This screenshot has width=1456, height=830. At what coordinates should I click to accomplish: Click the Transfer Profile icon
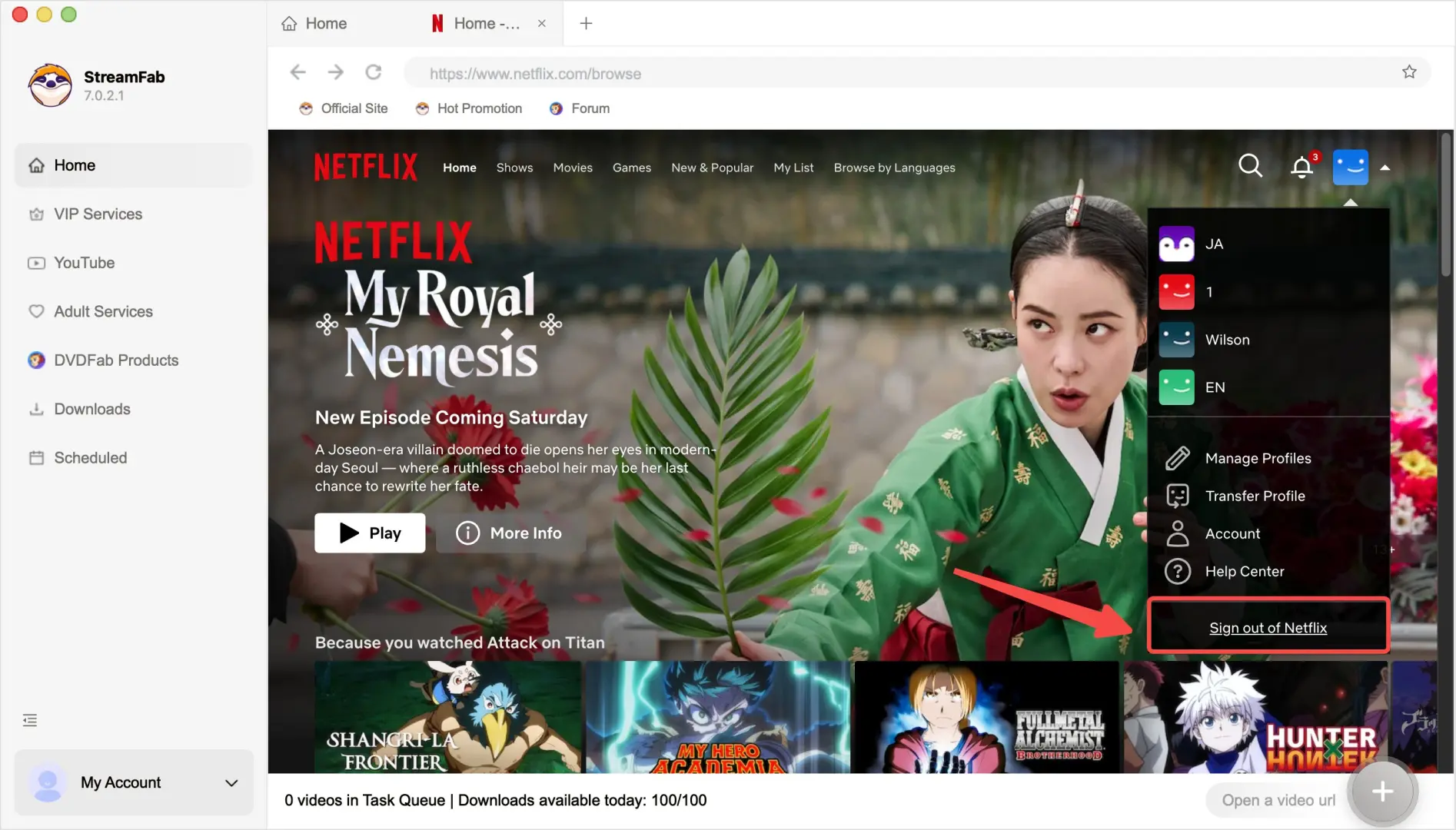[1178, 496]
